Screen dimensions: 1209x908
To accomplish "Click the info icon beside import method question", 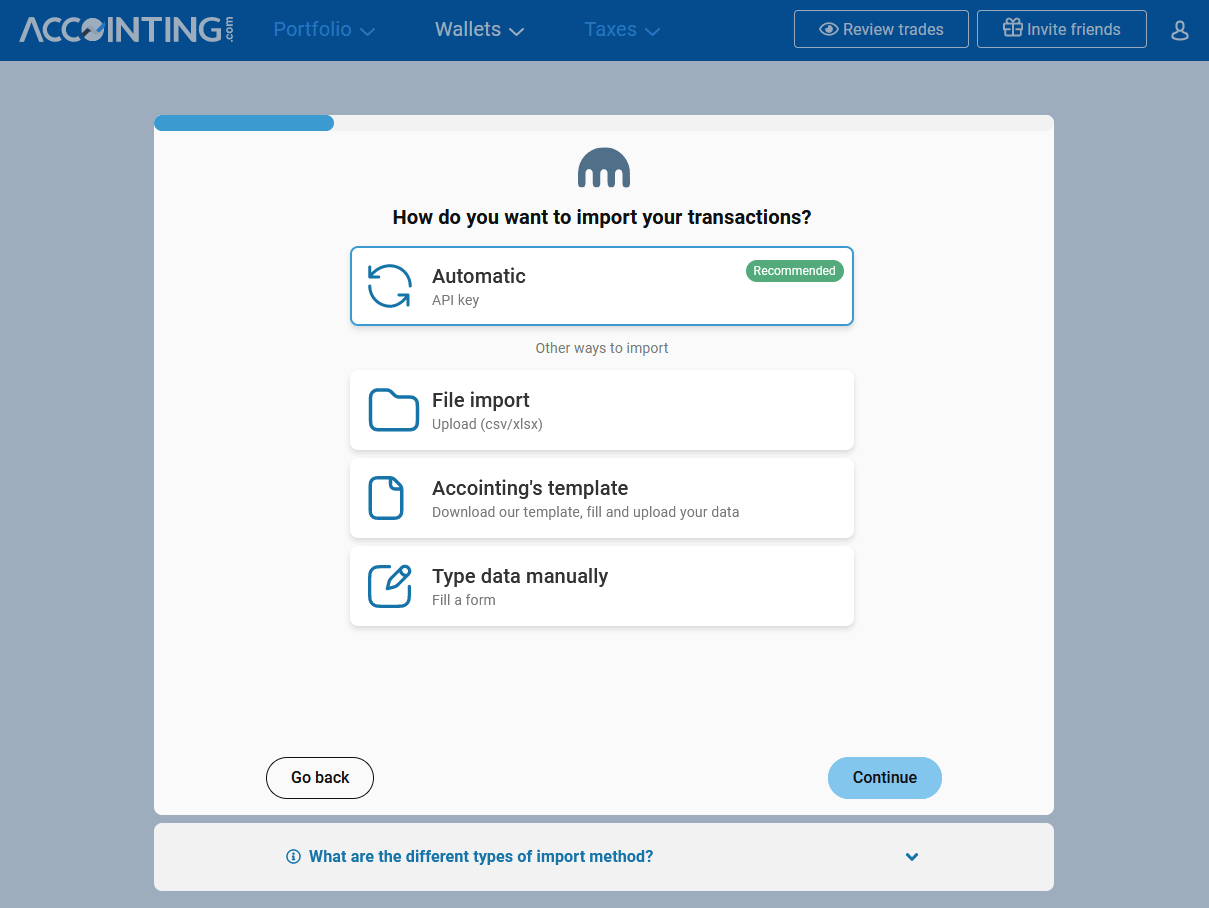I will point(293,857).
